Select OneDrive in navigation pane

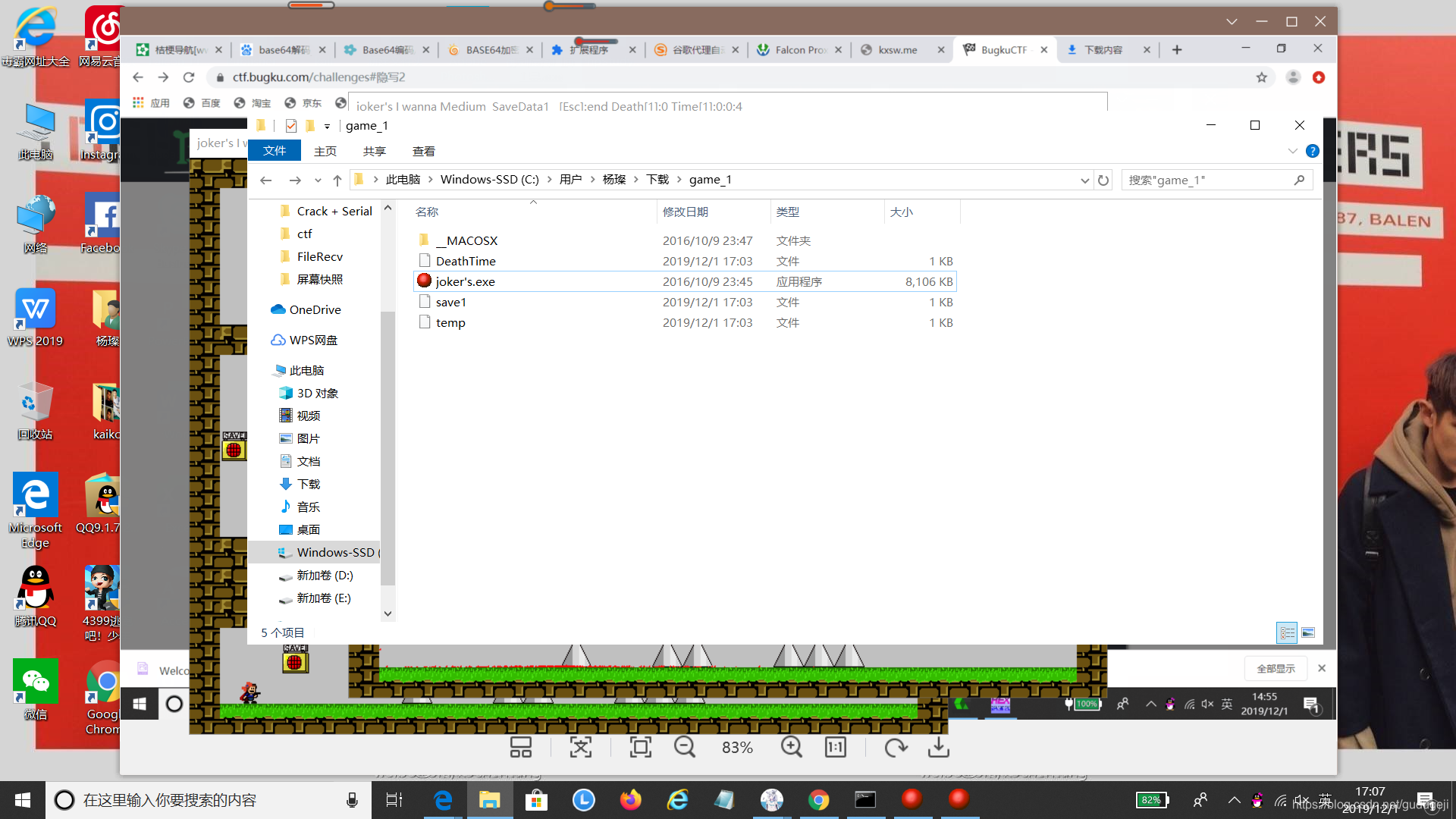coord(306,309)
